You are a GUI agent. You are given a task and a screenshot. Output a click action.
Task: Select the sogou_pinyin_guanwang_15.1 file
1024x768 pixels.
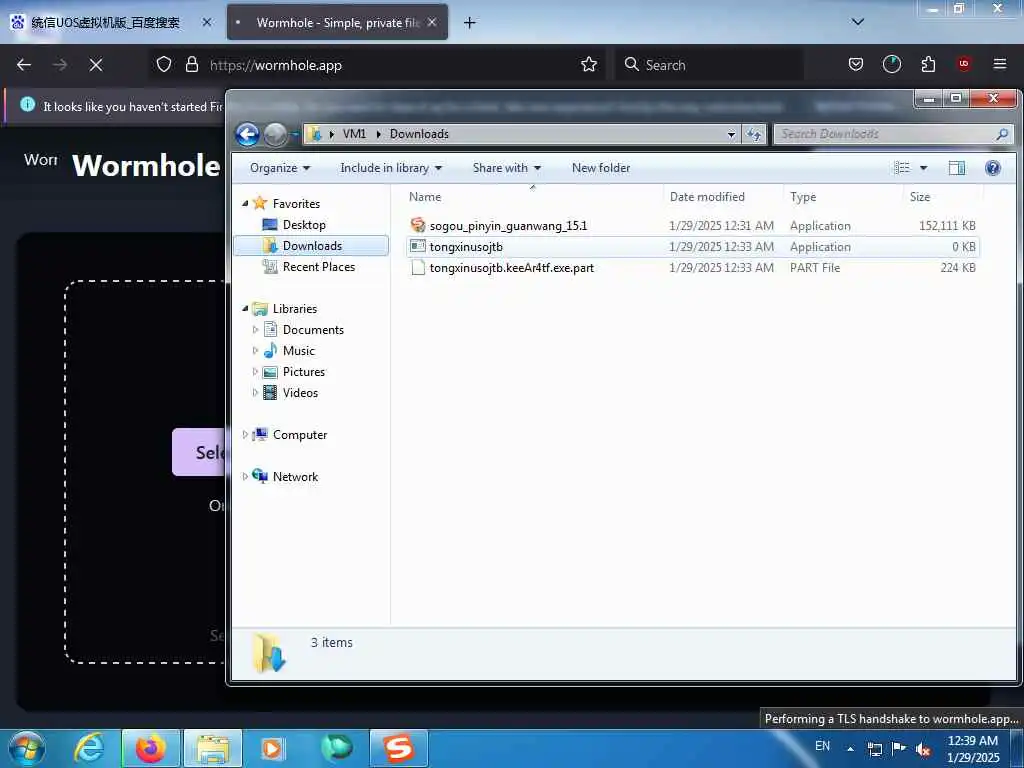(x=508, y=226)
